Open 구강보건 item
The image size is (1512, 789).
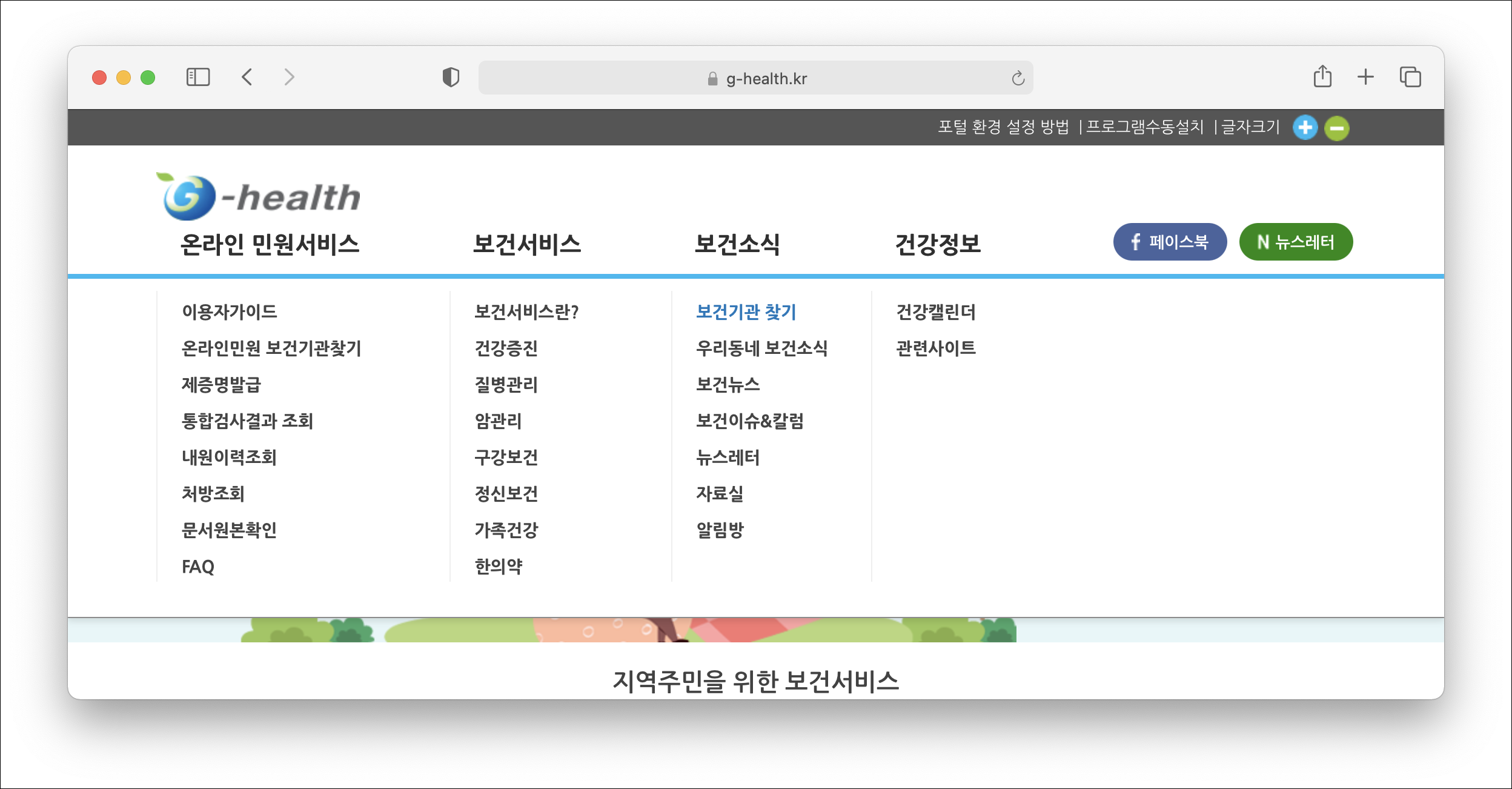point(506,457)
